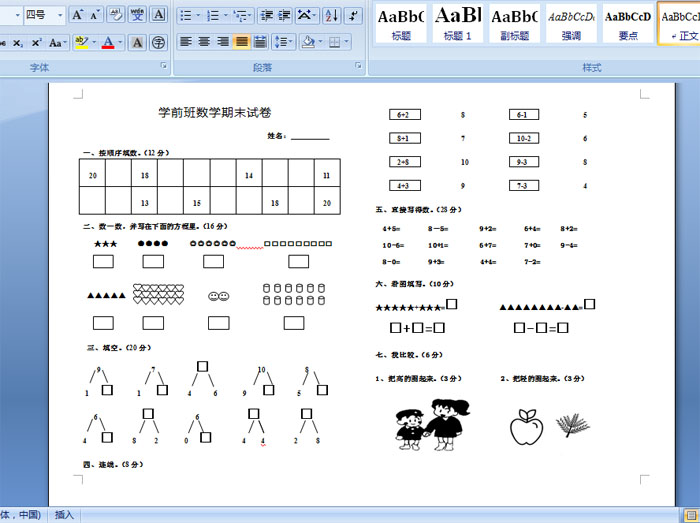Clear formatting with the eraser icon
The image size is (700, 523).
[116, 15]
